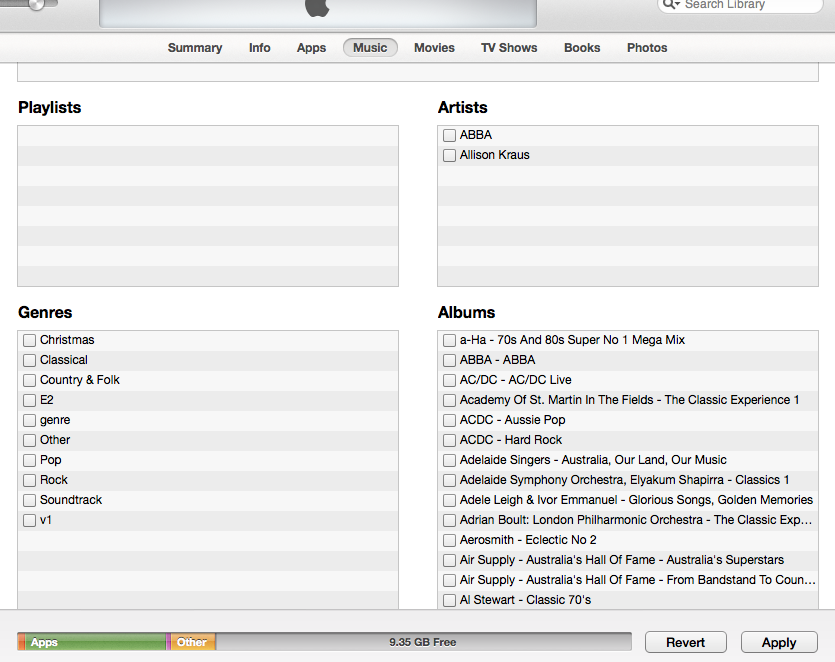Tick the Classical genre checkbox
Image resolution: width=835 pixels, height=662 pixels.
coord(29,361)
